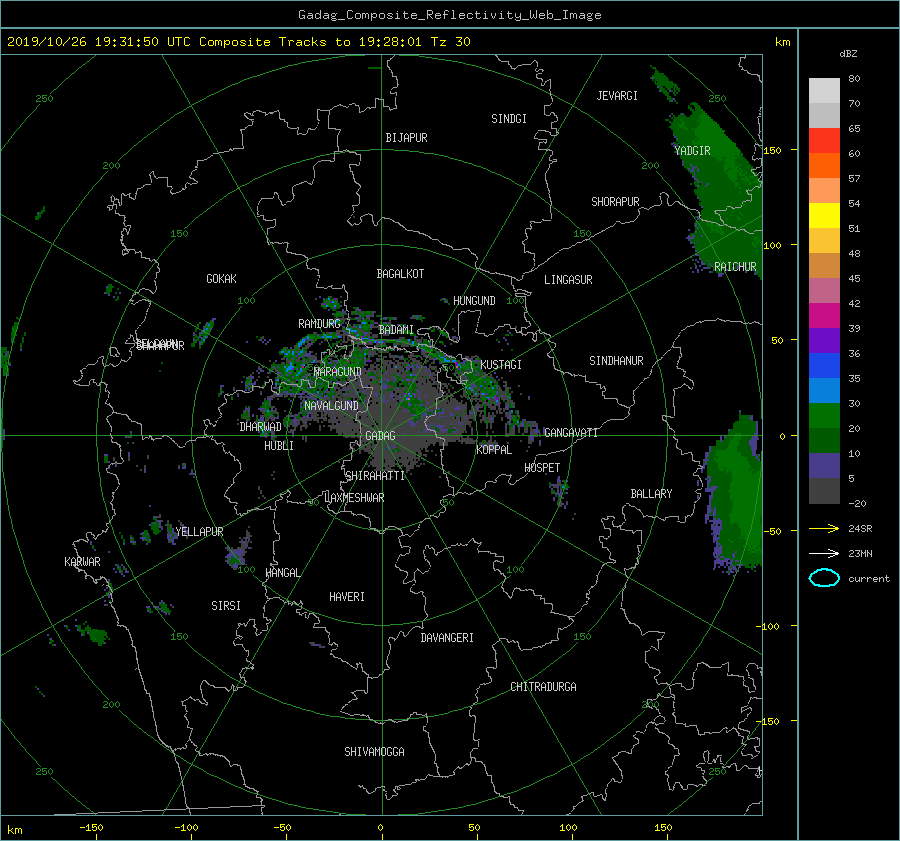The height and width of the screenshot is (841, 900).
Task: Select the yellow 51 dBZ color swatch
Action: click(824, 215)
